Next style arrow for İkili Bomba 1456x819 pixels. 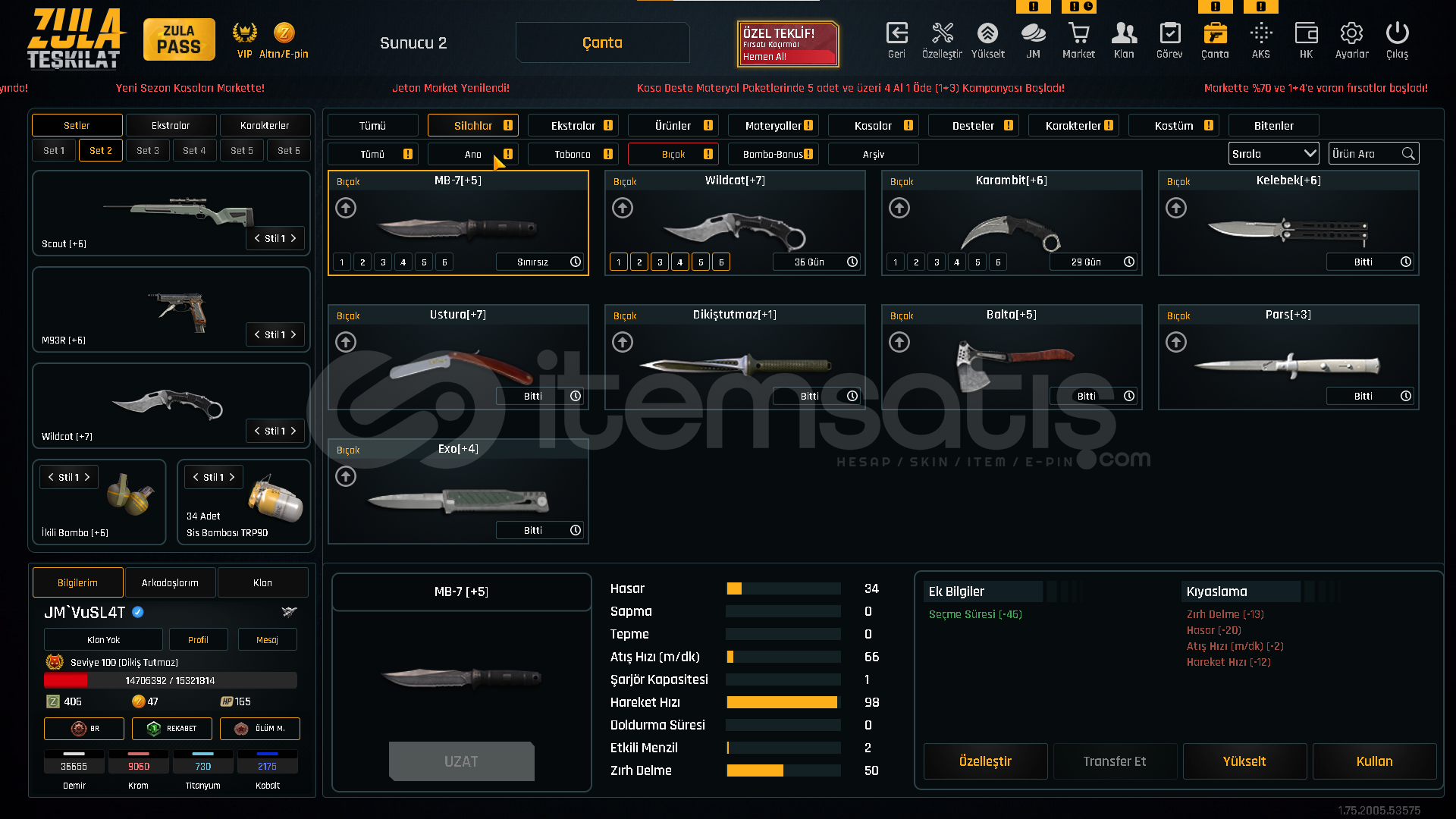[87, 477]
